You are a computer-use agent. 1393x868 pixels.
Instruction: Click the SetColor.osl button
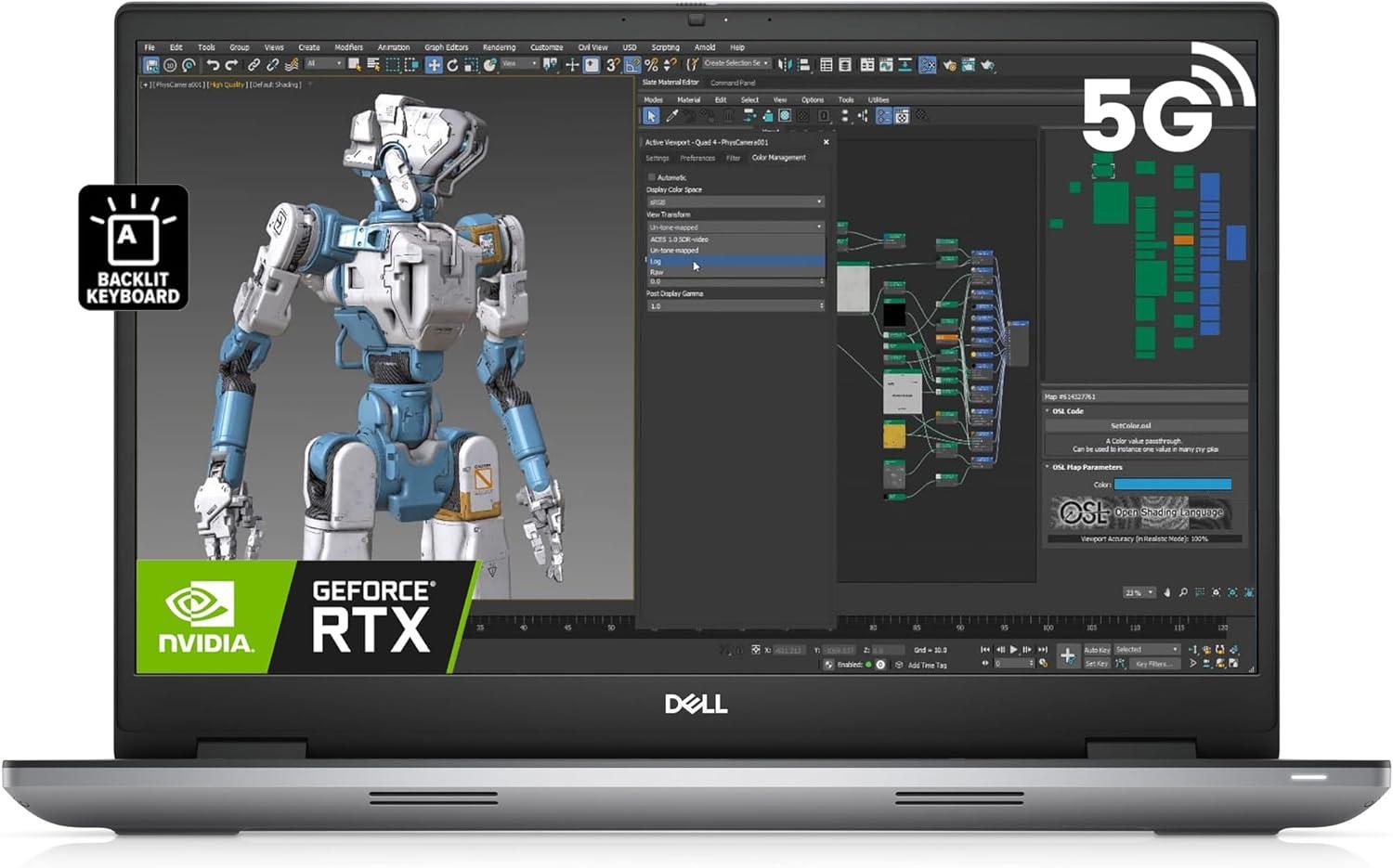[1130, 425]
